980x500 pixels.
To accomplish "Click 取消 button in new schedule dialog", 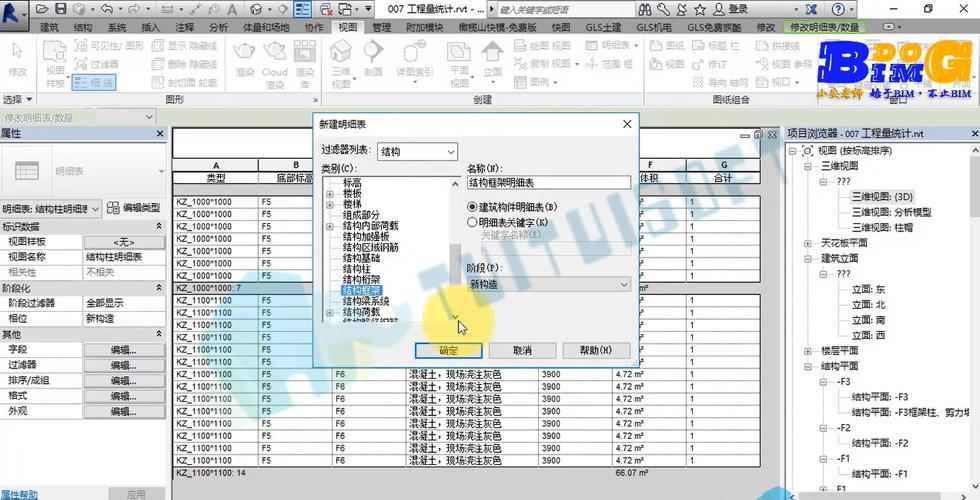I will pyautogui.click(x=522, y=351).
